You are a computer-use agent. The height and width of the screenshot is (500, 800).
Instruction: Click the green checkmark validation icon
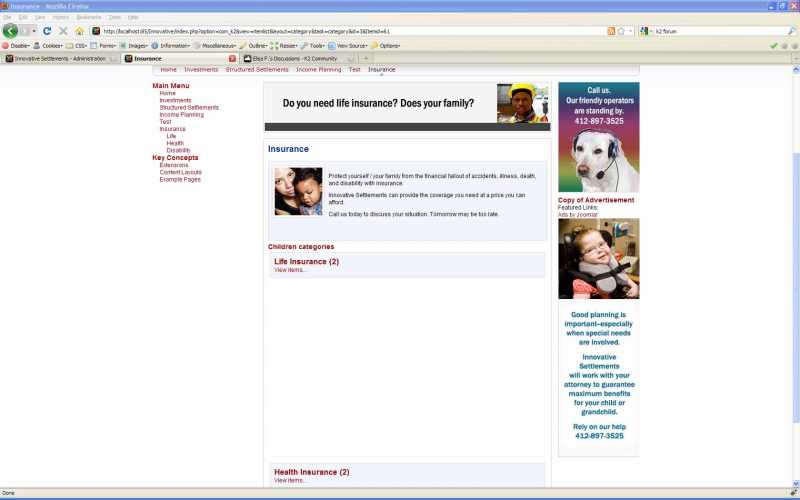(773, 45)
